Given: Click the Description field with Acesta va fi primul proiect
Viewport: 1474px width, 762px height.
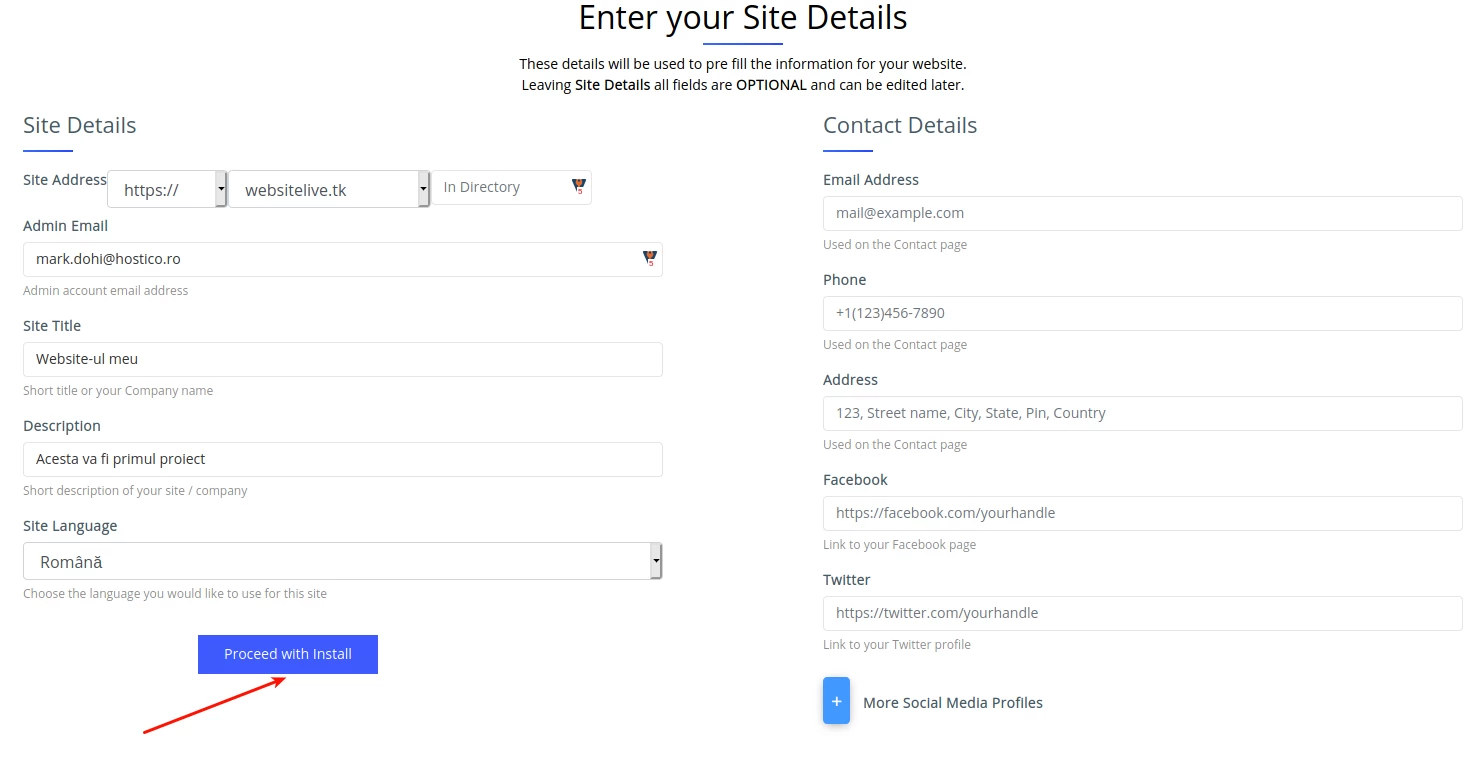Looking at the screenshot, I should 342,459.
